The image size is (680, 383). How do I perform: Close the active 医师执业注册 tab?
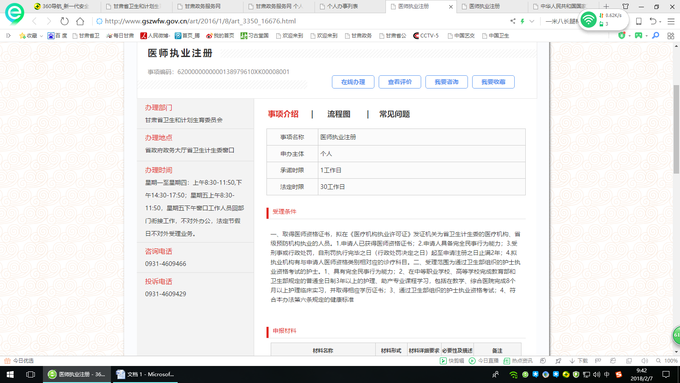pos(451,7)
